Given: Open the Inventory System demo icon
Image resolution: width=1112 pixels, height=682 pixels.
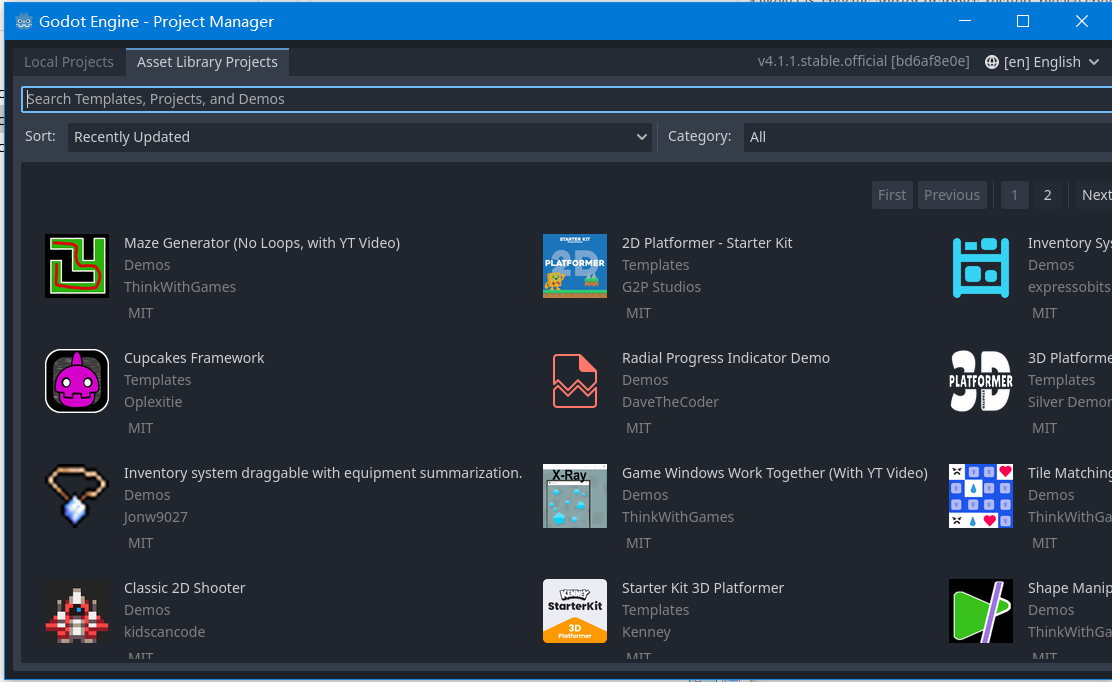Looking at the screenshot, I should (x=980, y=266).
